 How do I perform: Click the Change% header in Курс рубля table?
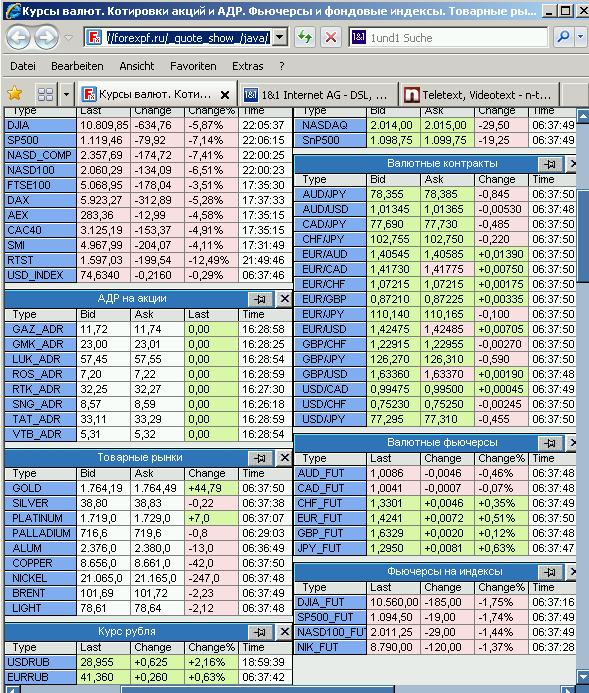(211, 647)
